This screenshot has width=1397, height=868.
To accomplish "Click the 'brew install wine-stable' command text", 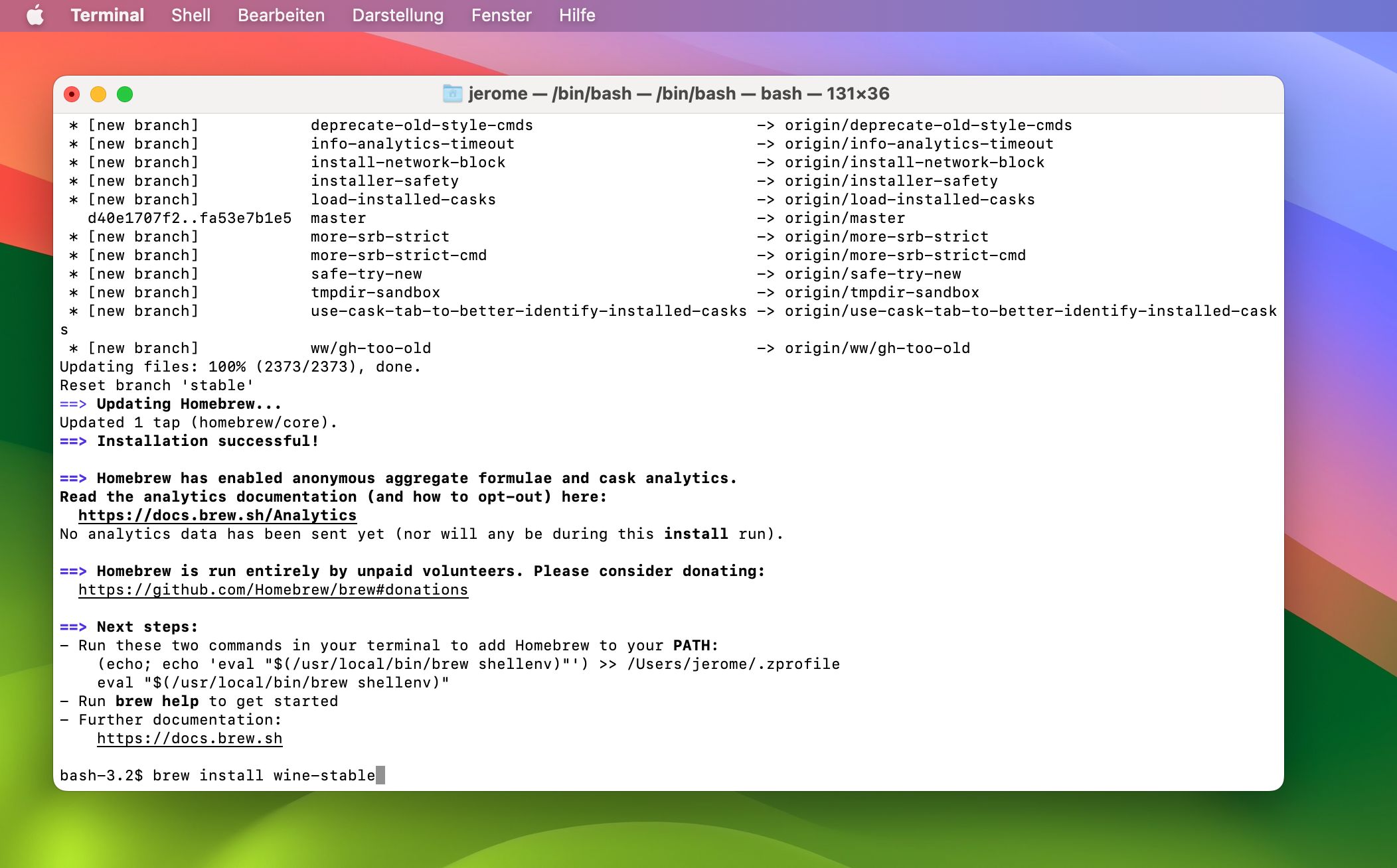I will 264,776.
